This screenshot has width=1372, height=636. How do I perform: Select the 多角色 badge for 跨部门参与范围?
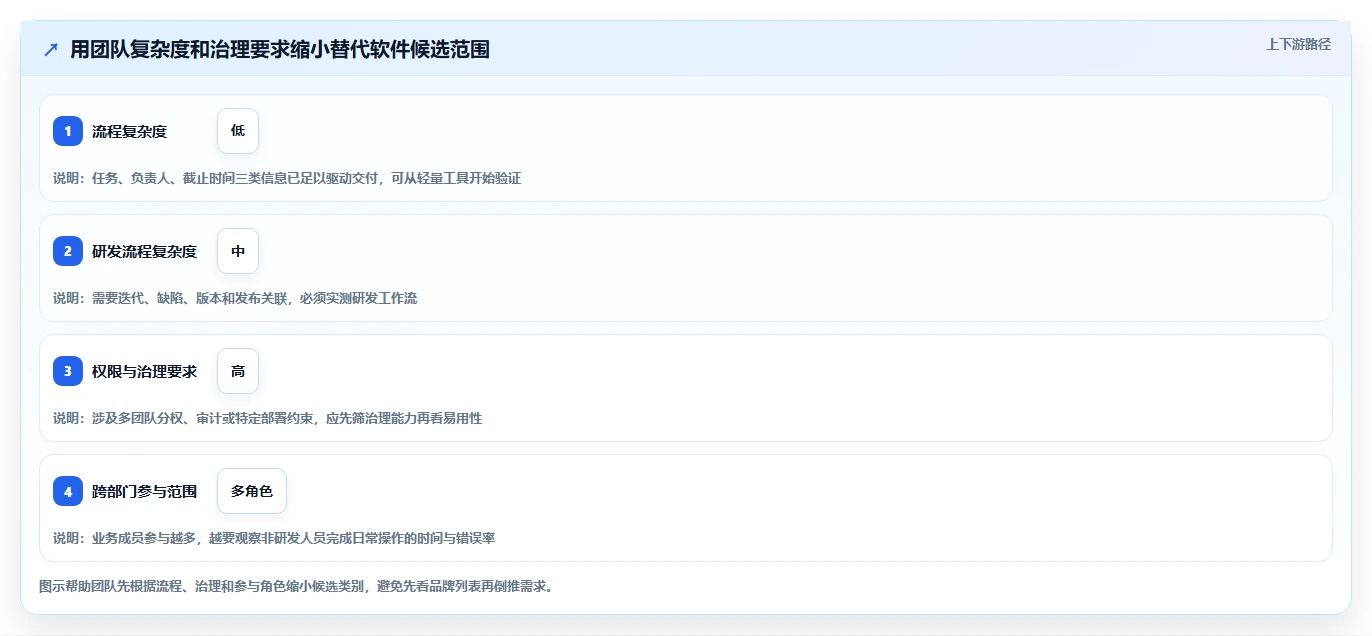pyautogui.click(x=252, y=491)
